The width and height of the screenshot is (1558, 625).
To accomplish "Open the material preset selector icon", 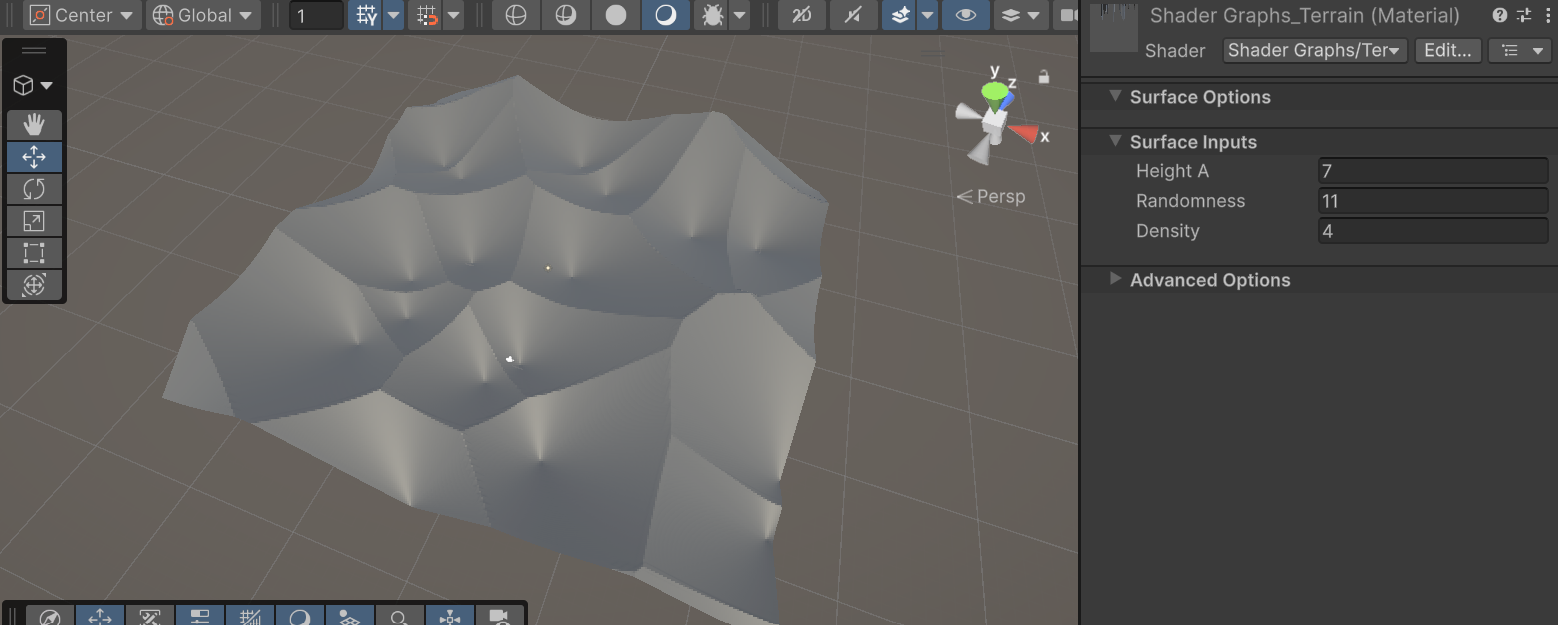I will pyautogui.click(x=1523, y=15).
